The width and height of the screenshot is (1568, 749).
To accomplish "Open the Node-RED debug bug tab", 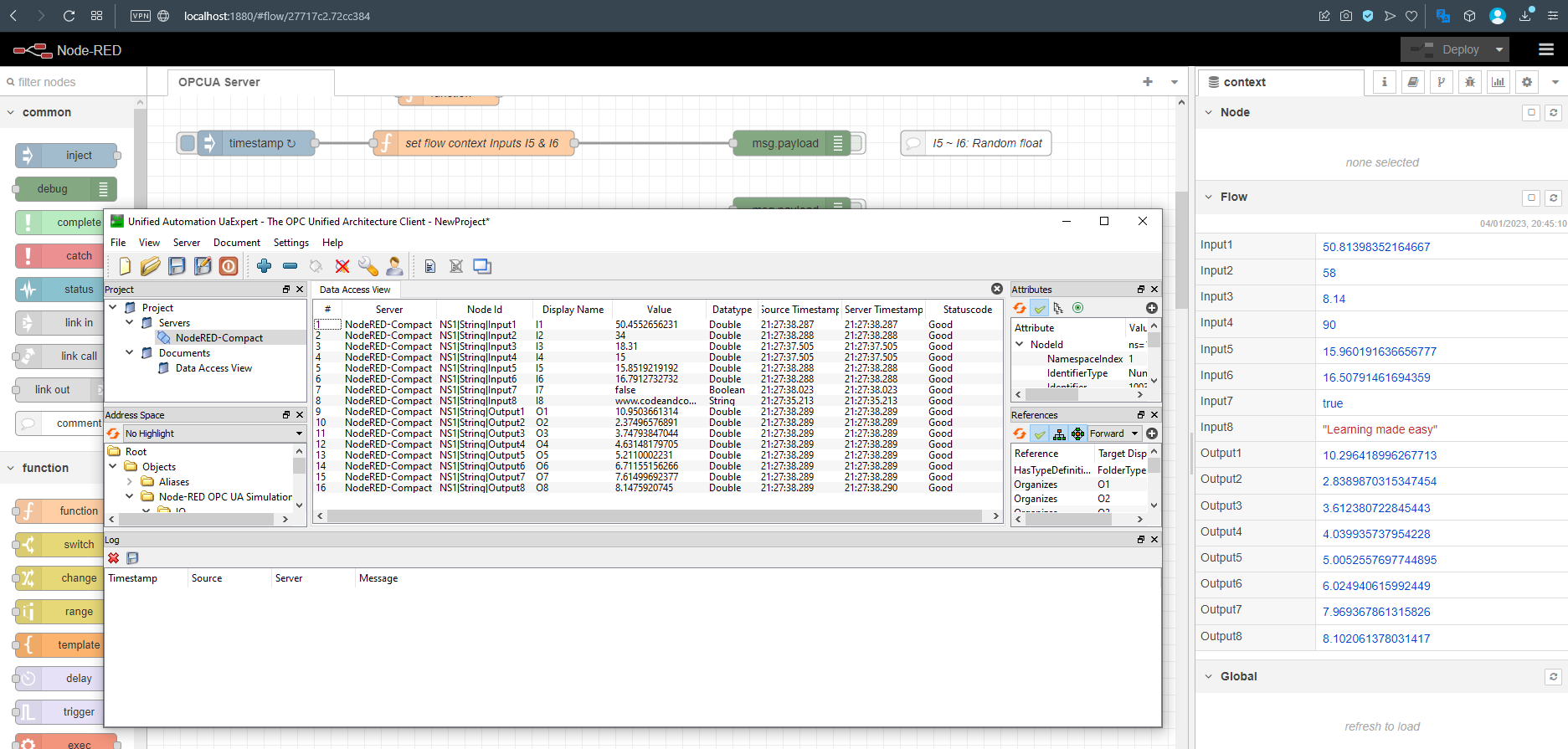I will pyautogui.click(x=1469, y=82).
